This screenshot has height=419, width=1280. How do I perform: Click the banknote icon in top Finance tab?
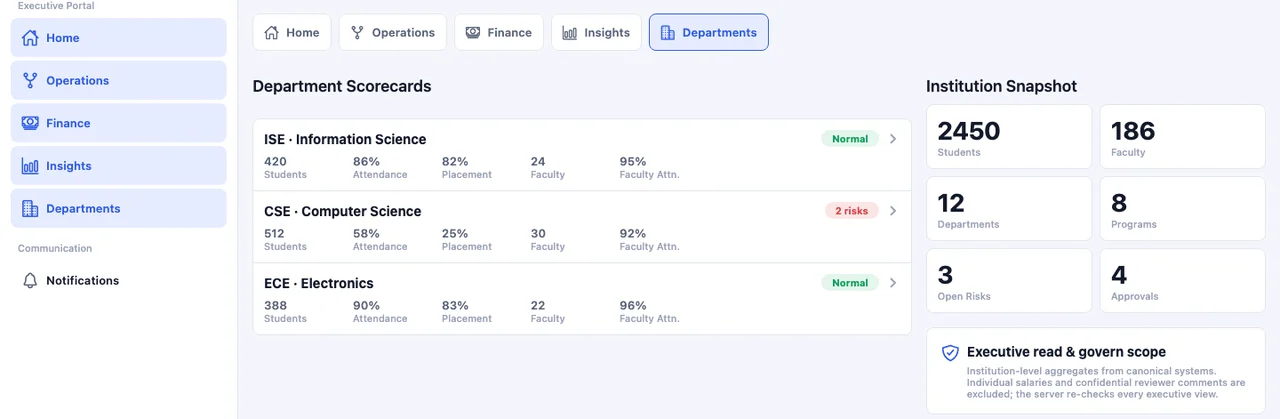473,32
